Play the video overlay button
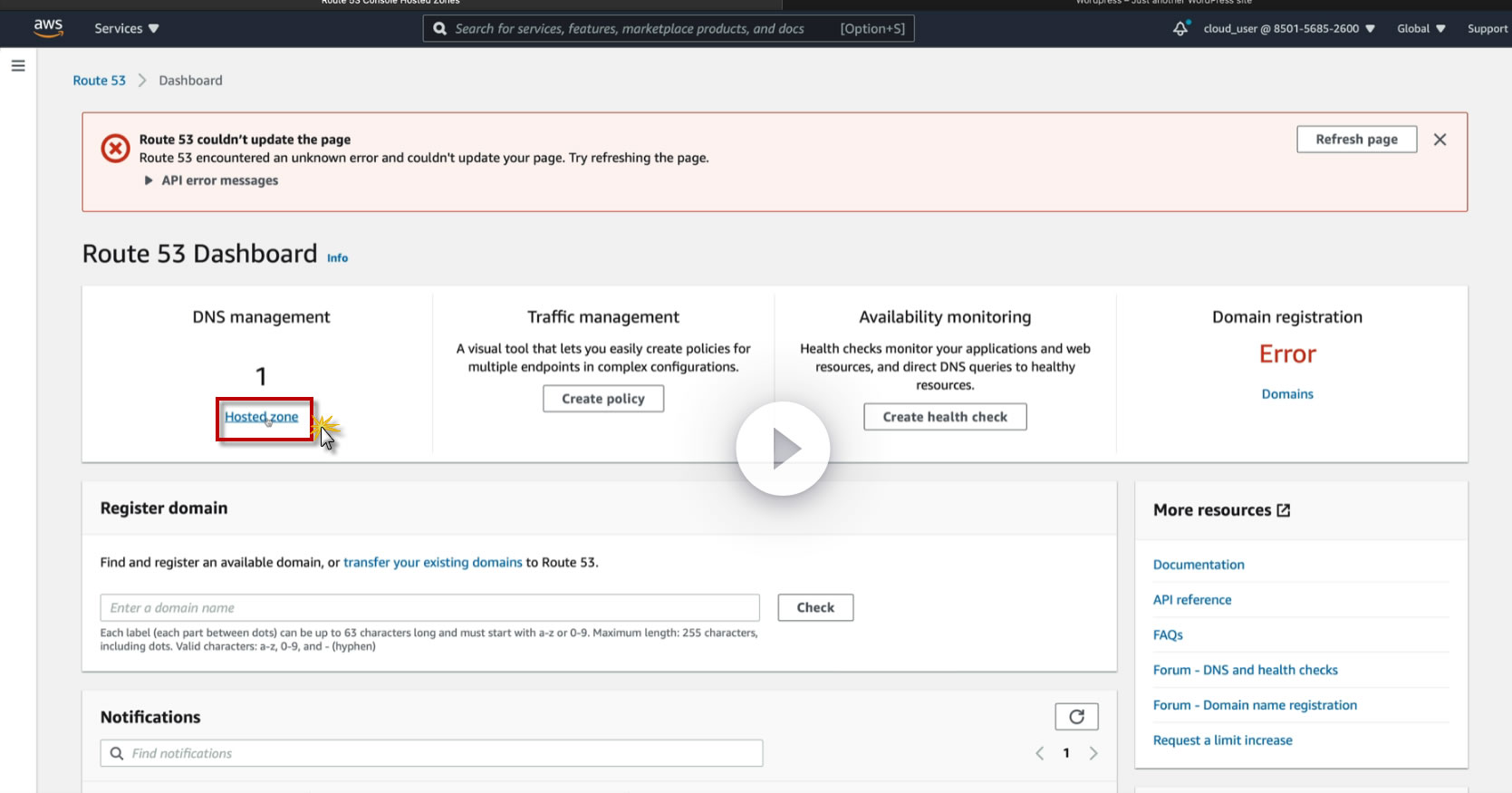Image resolution: width=1512 pixels, height=793 pixels. point(783,449)
